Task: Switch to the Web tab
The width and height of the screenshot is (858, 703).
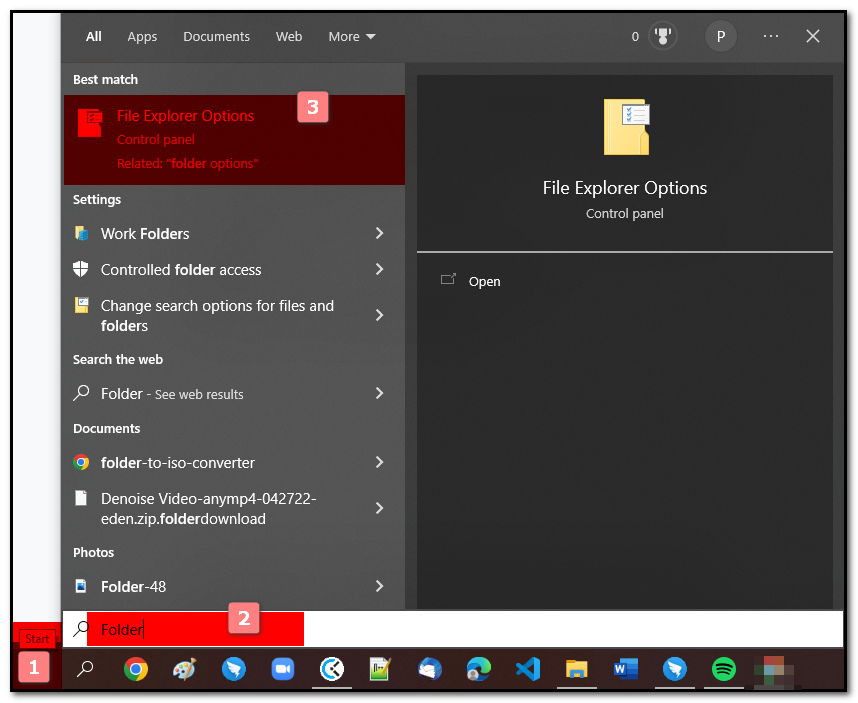Action: [289, 37]
